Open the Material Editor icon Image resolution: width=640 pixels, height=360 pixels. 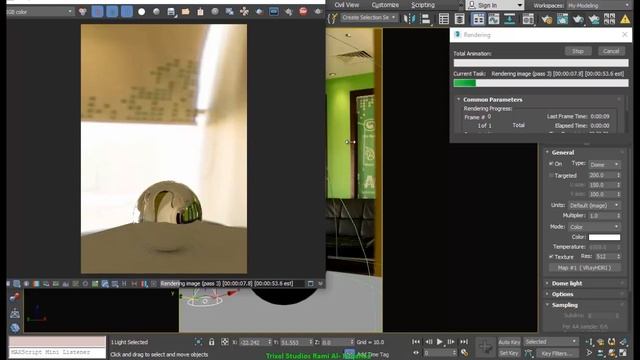click(528, 18)
